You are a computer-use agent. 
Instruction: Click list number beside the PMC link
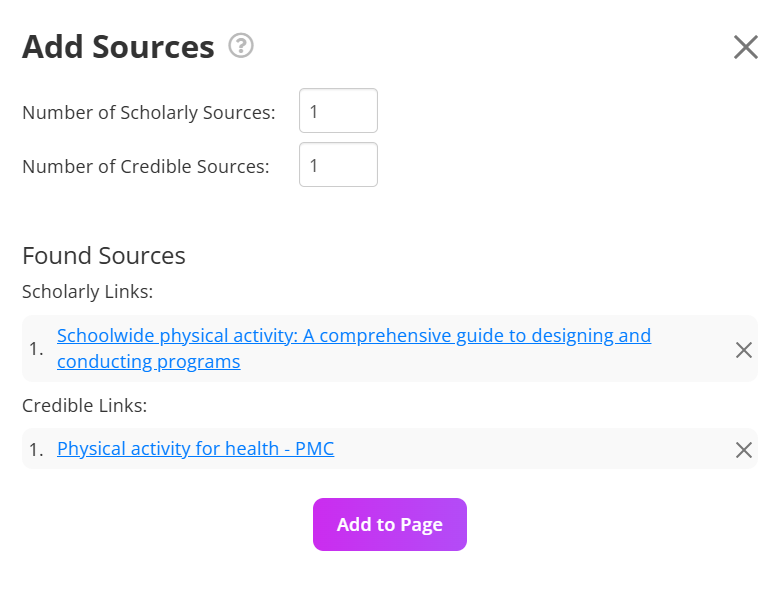(x=36, y=450)
